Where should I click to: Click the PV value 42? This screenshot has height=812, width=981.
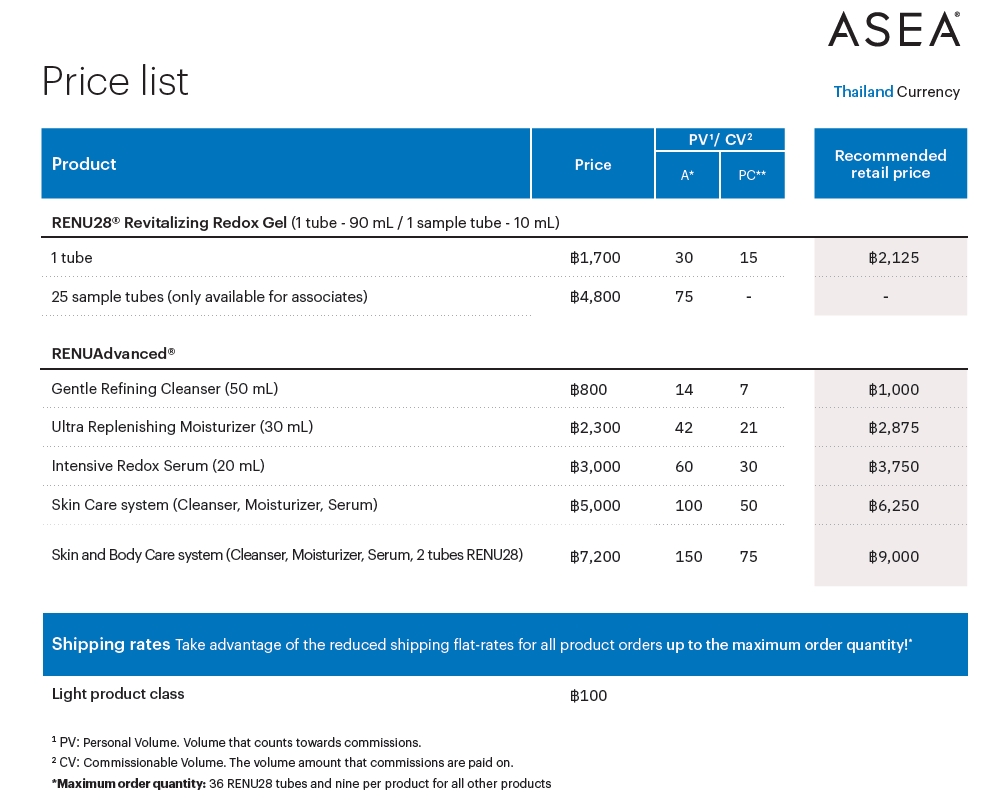click(684, 428)
